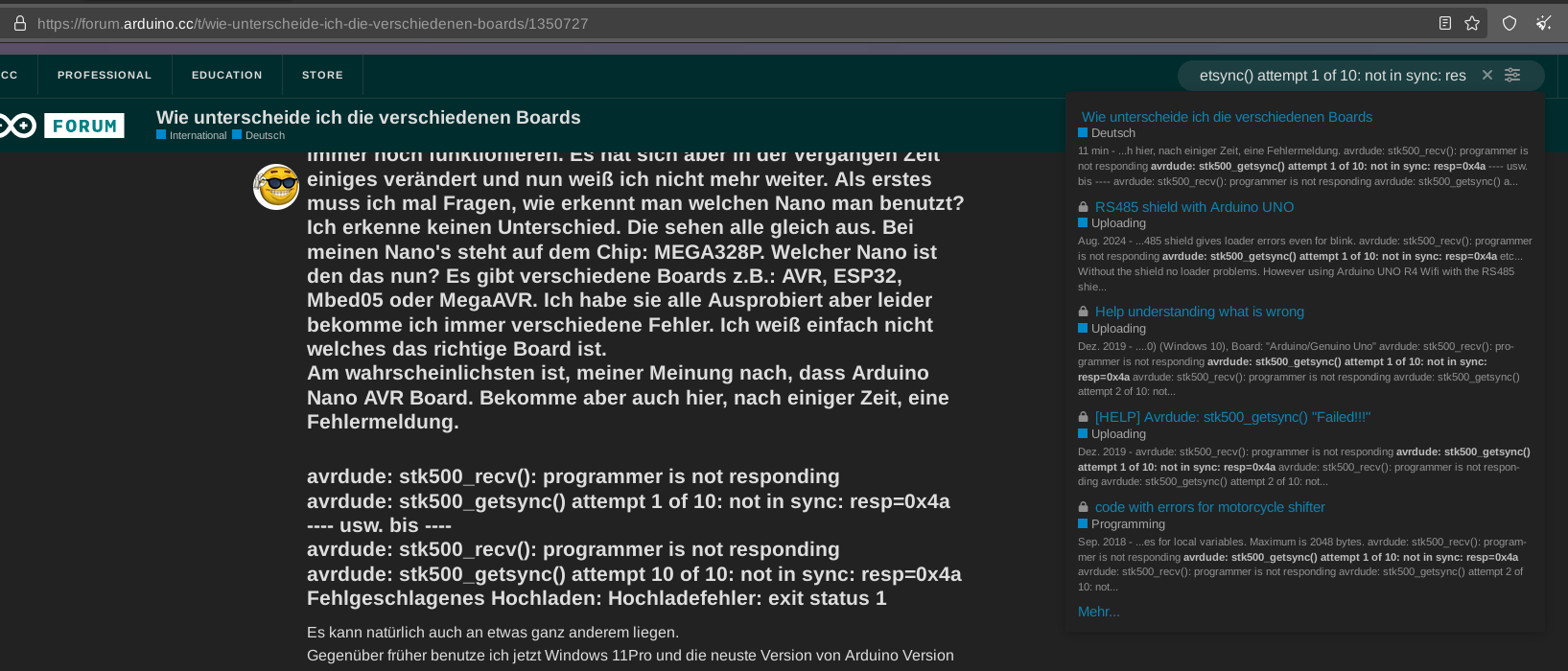Open the sunglasses smiley user avatar
Screen dimensions: 1568x671
[x=276, y=185]
